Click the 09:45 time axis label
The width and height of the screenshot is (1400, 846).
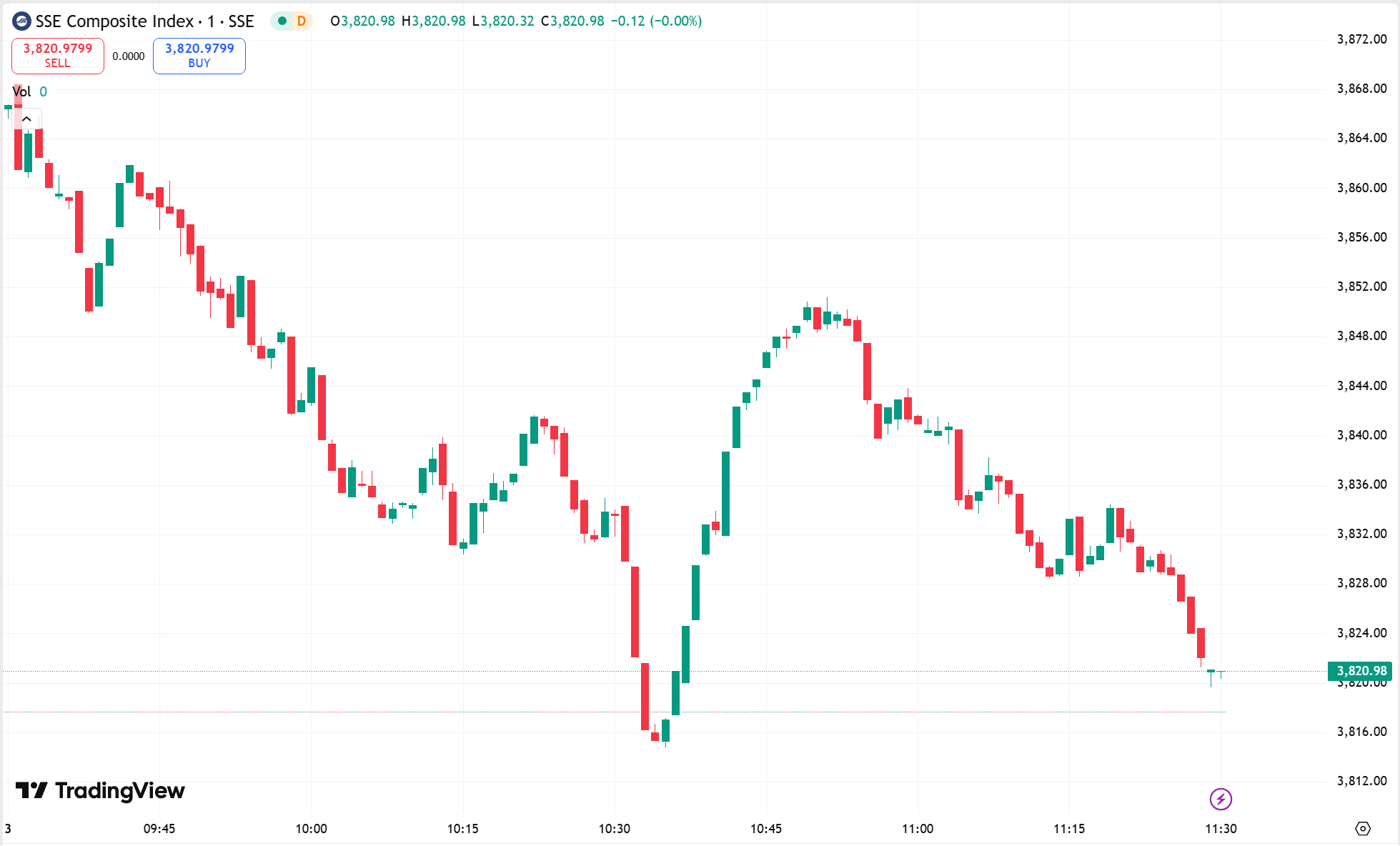coord(159,829)
